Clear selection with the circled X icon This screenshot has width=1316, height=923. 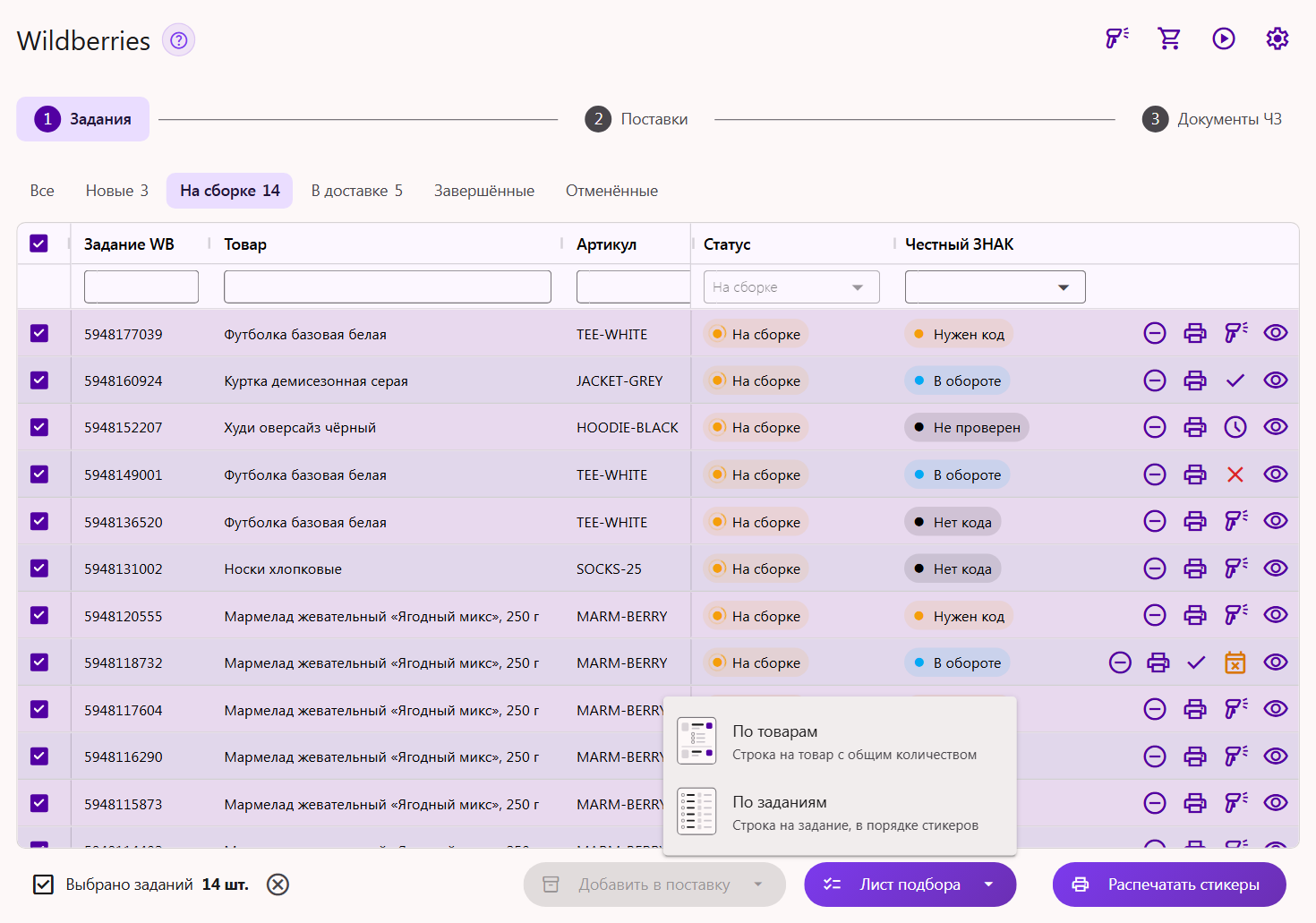point(278,885)
